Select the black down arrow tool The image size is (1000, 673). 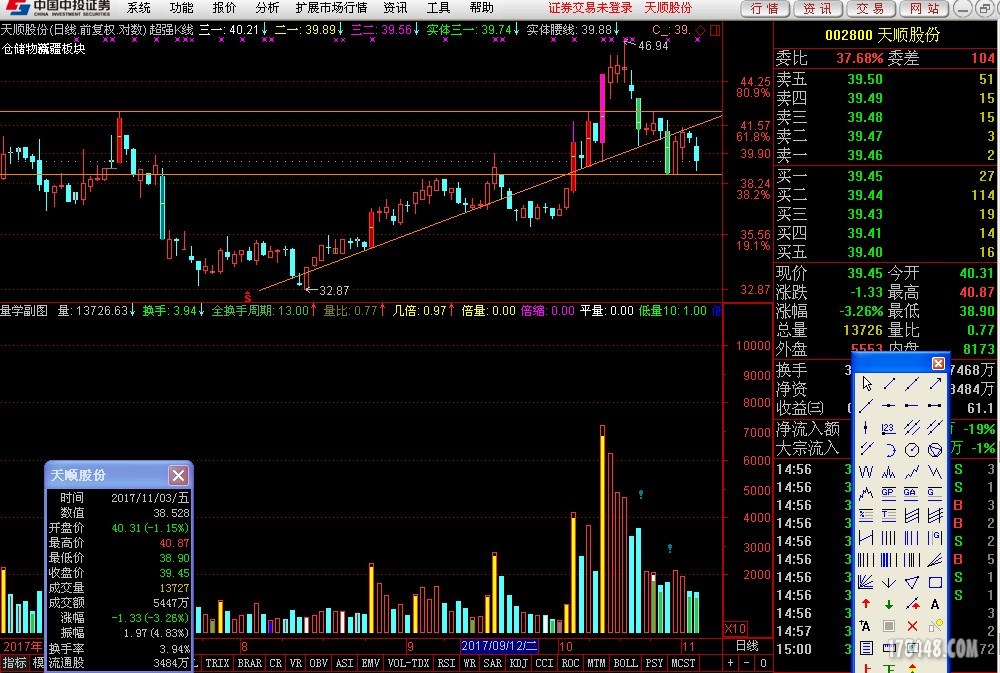pos(888,582)
